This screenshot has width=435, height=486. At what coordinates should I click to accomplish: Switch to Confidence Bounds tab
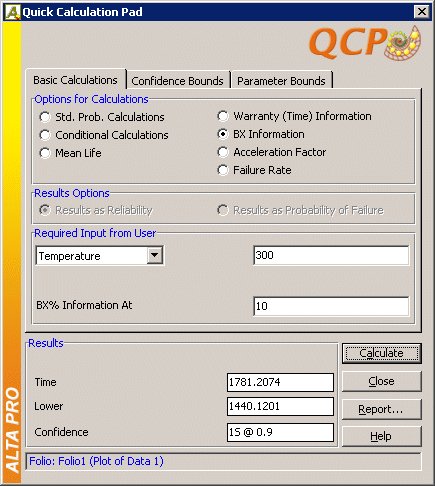point(178,81)
